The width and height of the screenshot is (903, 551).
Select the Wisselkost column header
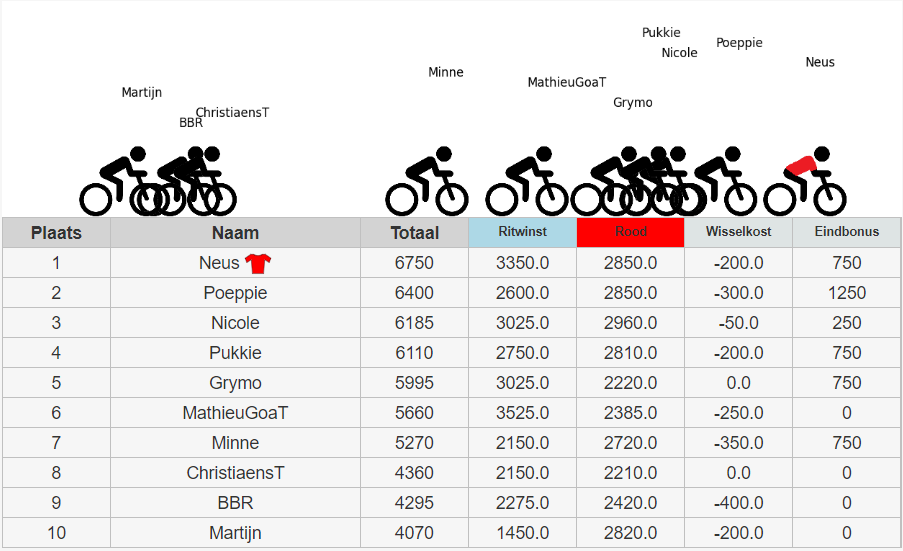pos(738,232)
